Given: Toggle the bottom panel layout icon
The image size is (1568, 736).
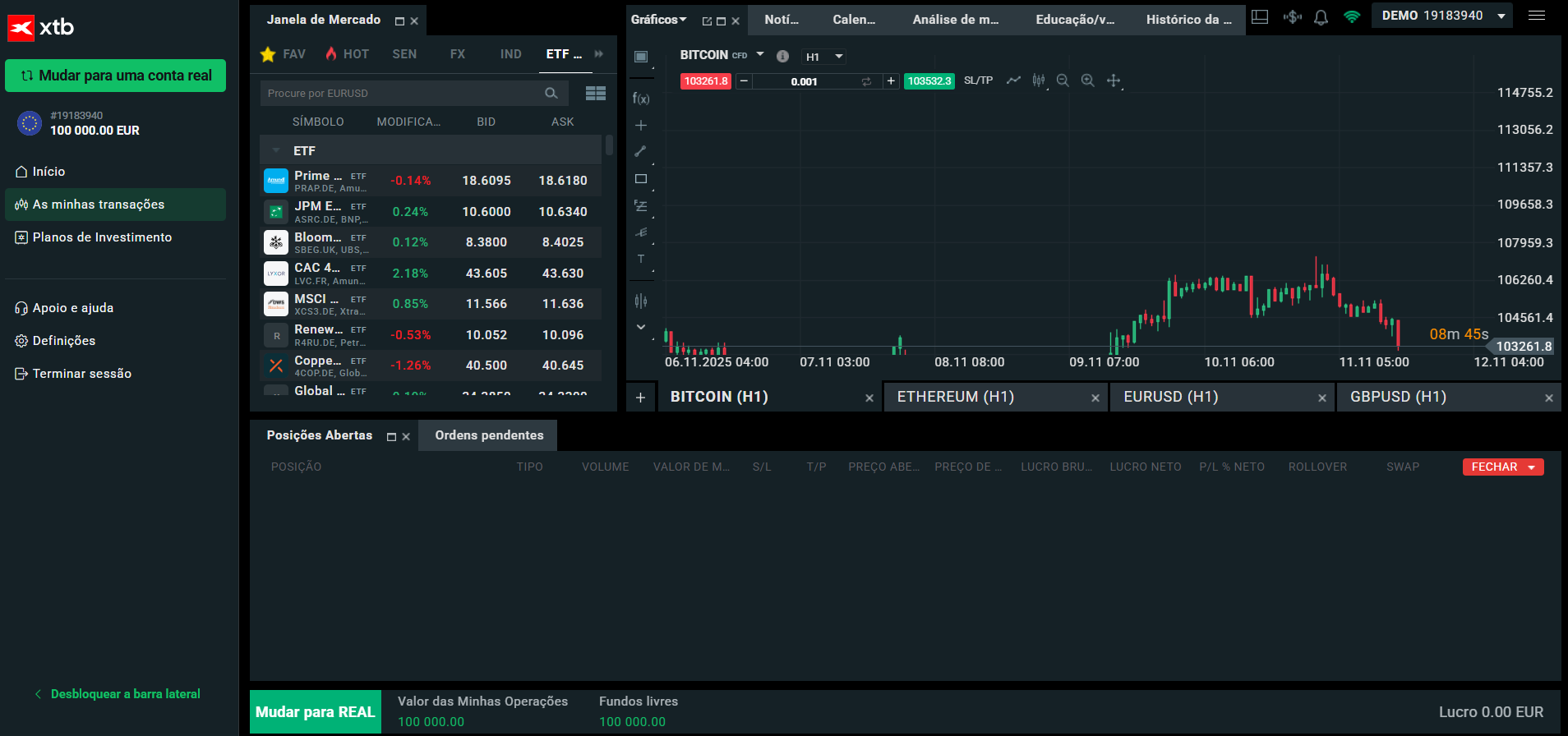Looking at the screenshot, I should coord(1260,17).
